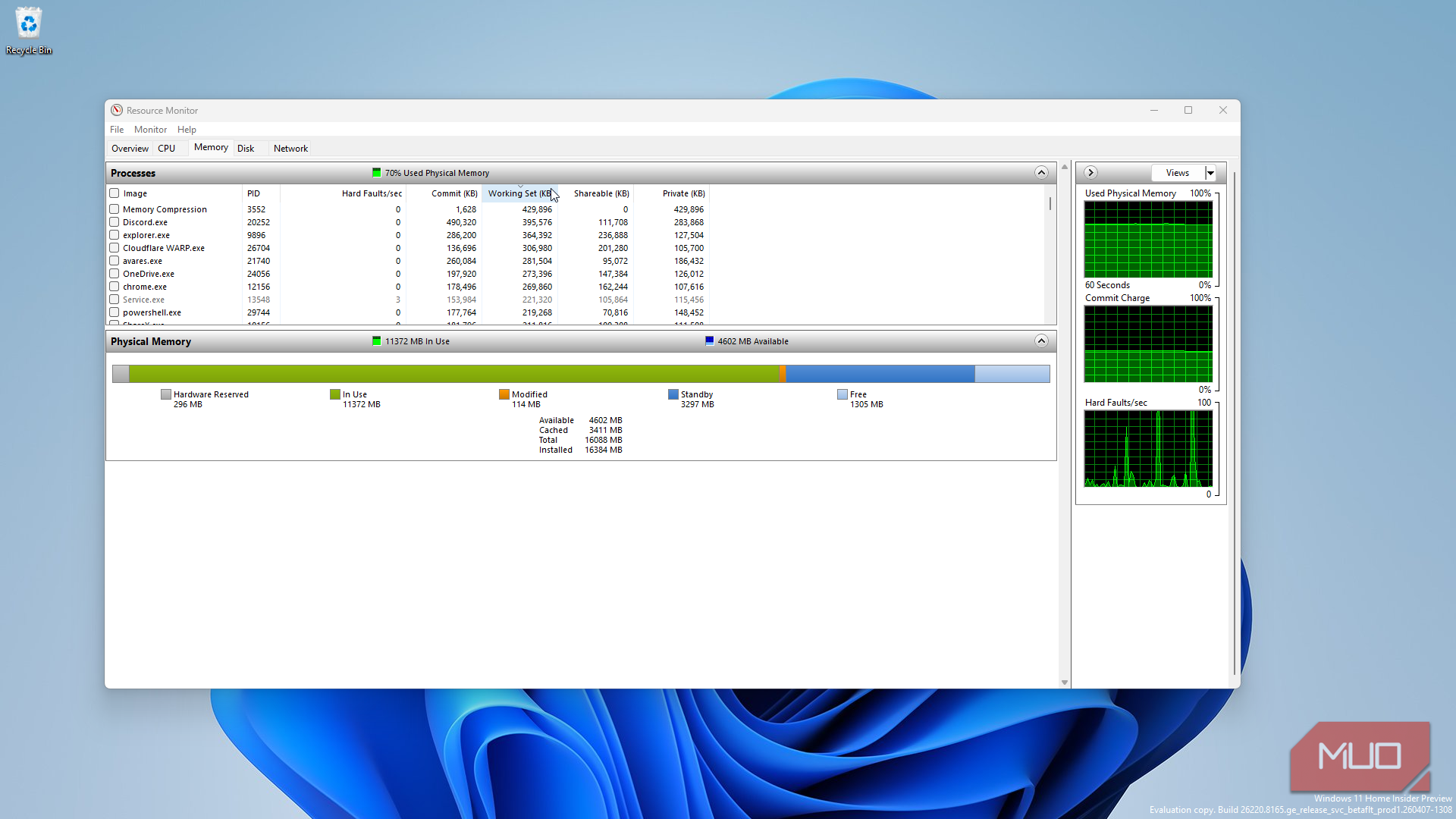Tick the Image select-all checkbox

[115, 193]
